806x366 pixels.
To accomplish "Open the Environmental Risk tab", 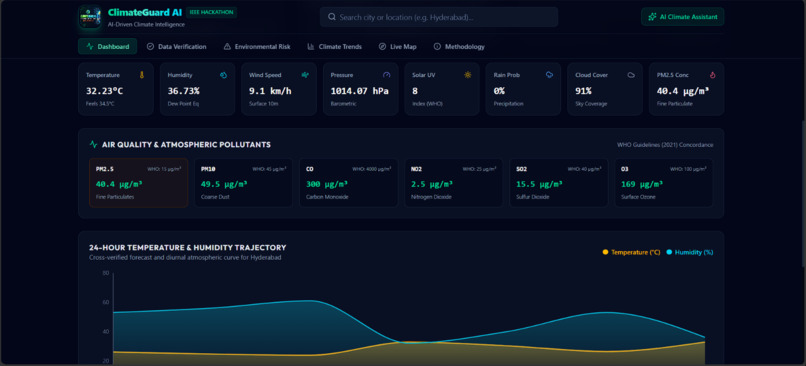I will pyautogui.click(x=257, y=46).
